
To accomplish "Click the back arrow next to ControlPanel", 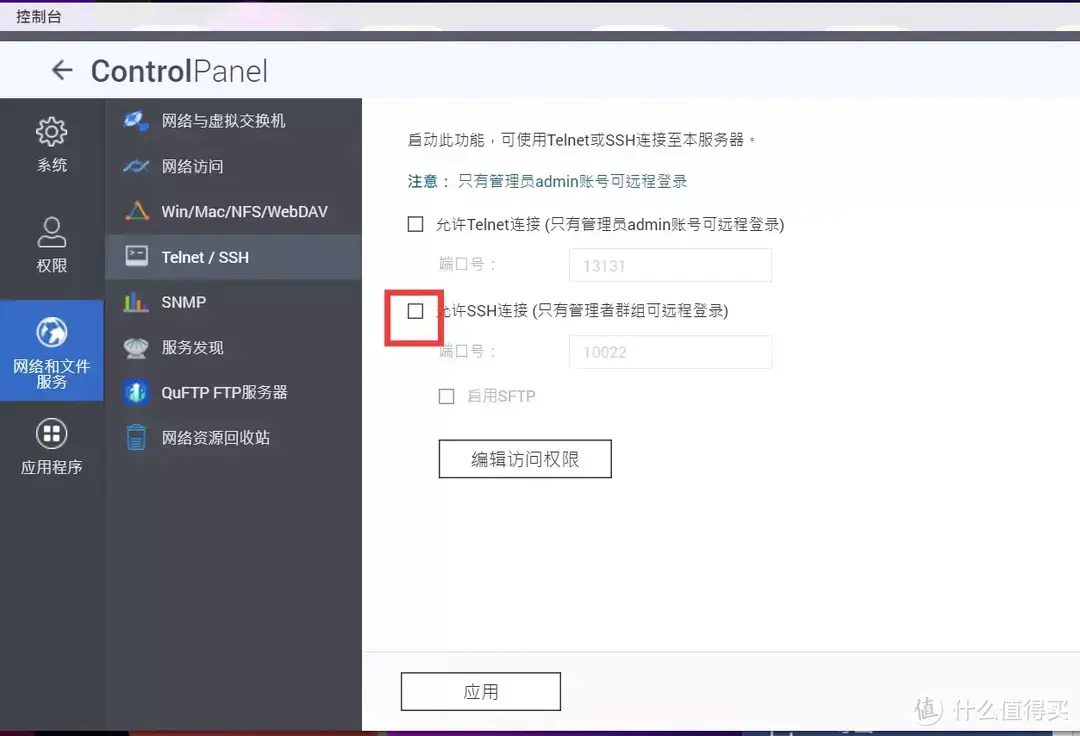I will pyautogui.click(x=61, y=70).
